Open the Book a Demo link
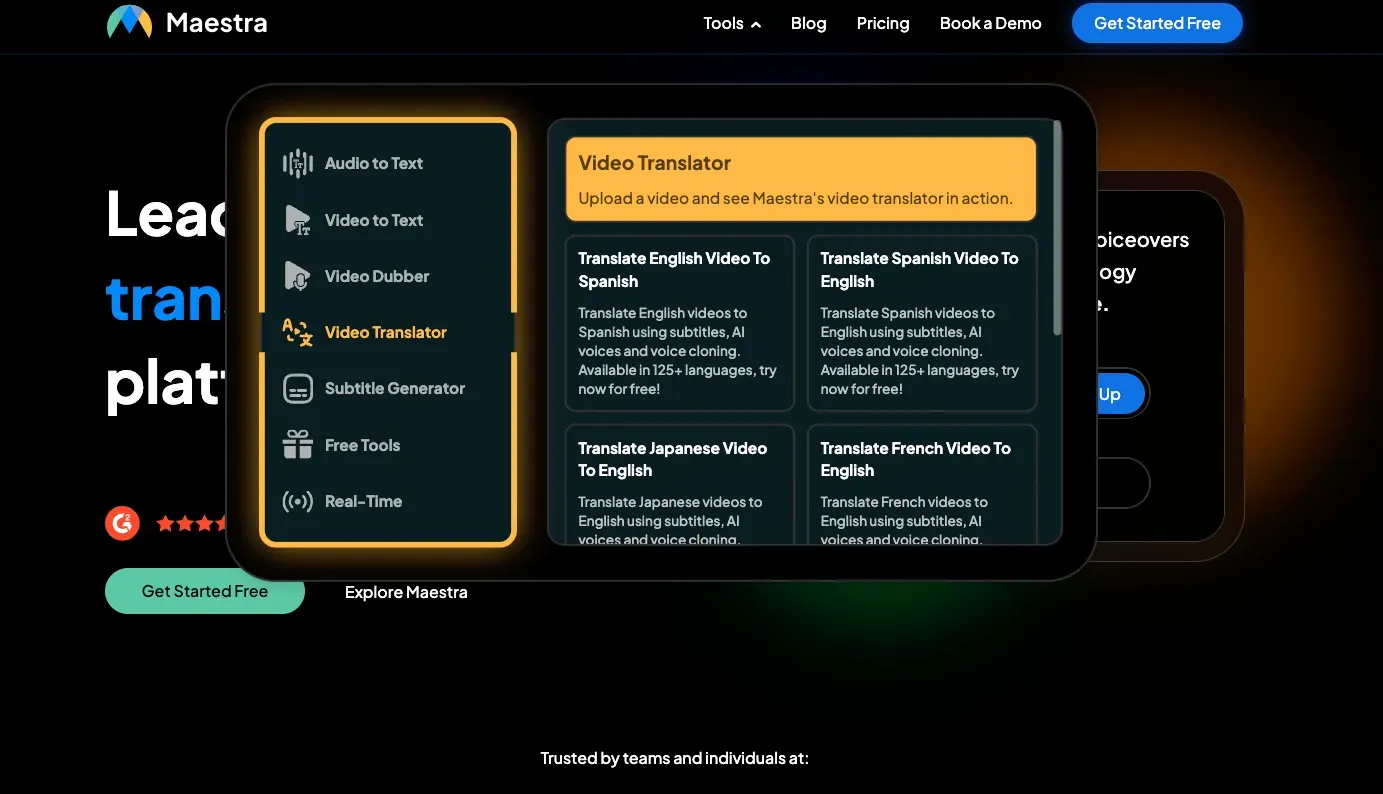The image size is (1383, 794). [x=990, y=23]
